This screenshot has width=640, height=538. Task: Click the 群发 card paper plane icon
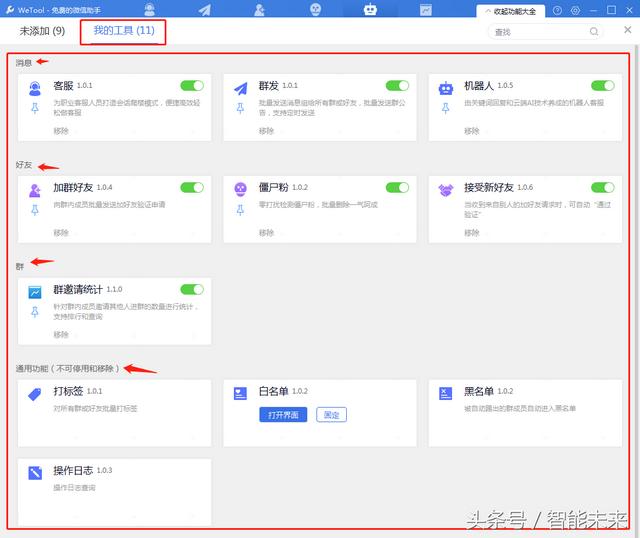[x=240, y=88]
